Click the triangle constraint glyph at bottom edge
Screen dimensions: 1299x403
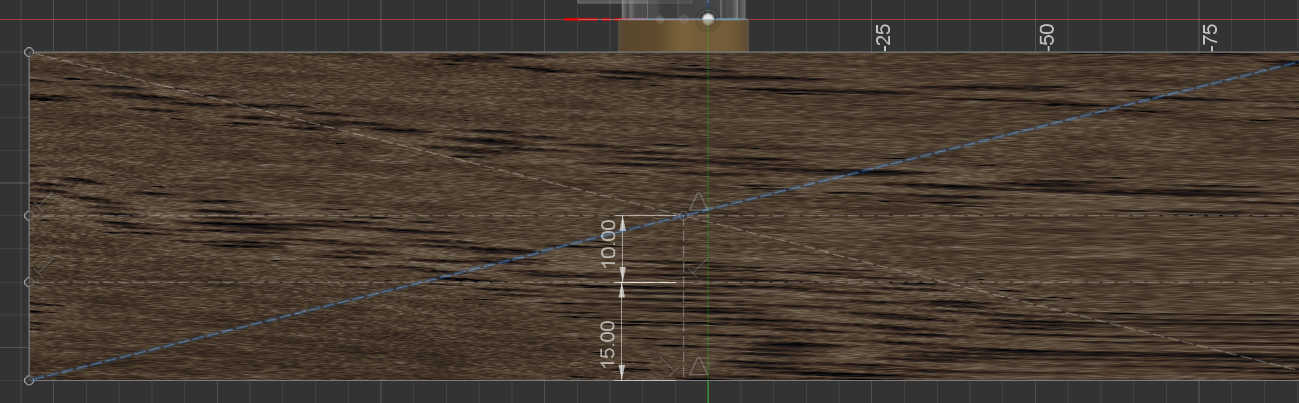coord(699,367)
